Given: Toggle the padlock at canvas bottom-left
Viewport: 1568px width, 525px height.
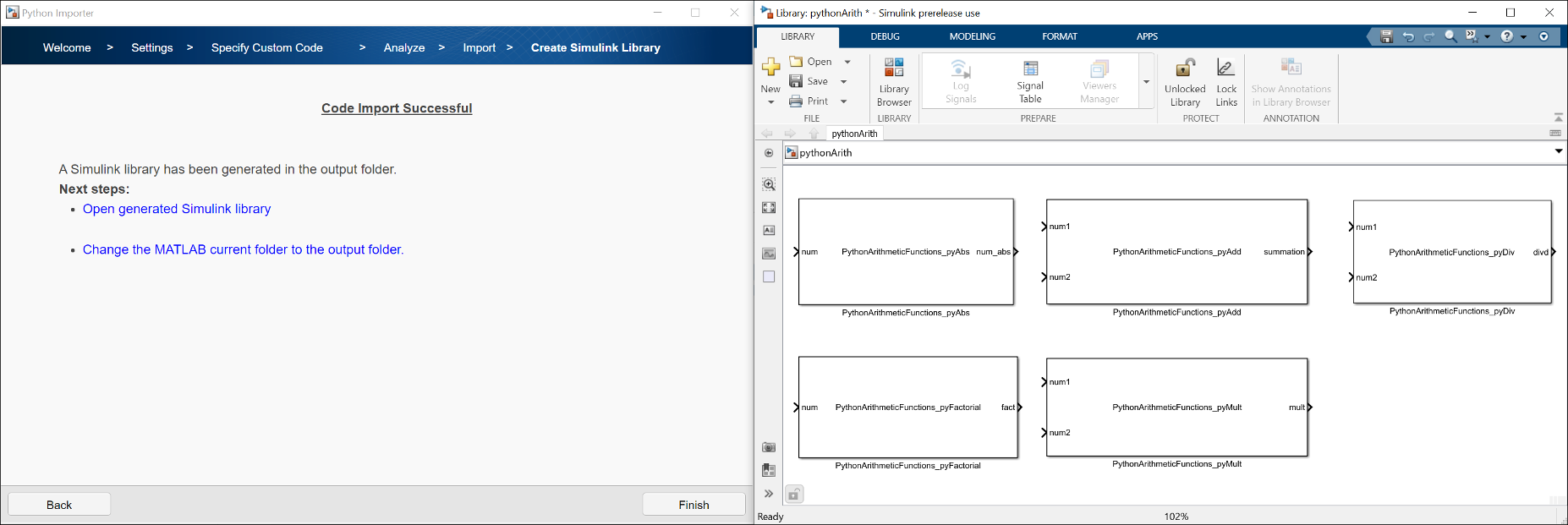Looking at the screenshot, I should pos(794,495).
